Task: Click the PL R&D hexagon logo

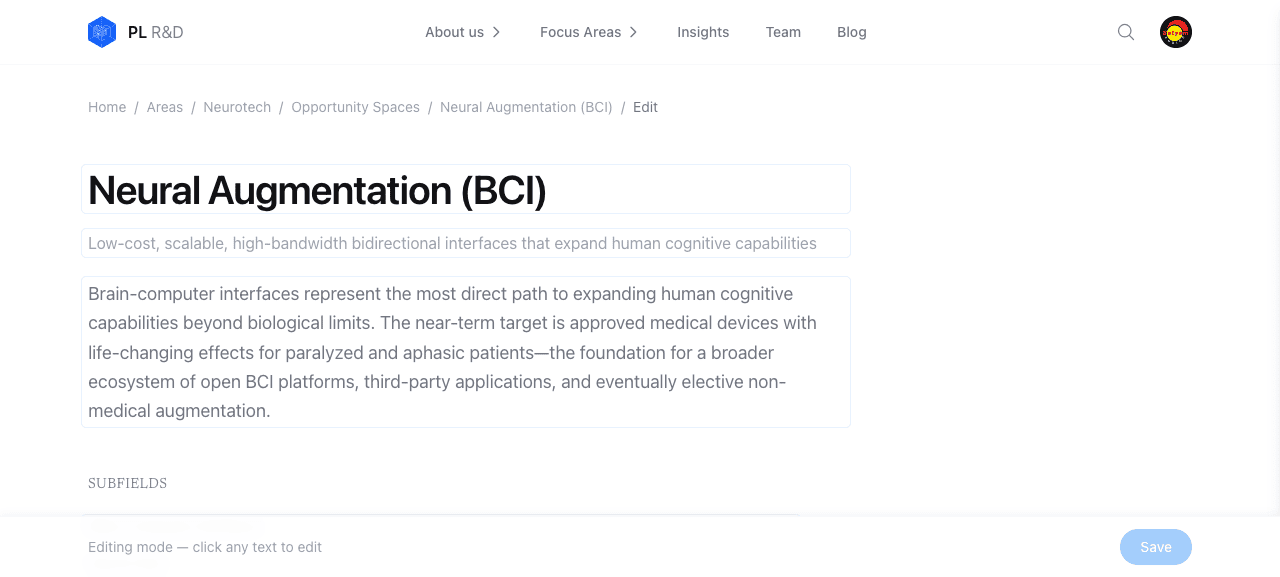Action: pyautogui.click(x=102, y=32)
